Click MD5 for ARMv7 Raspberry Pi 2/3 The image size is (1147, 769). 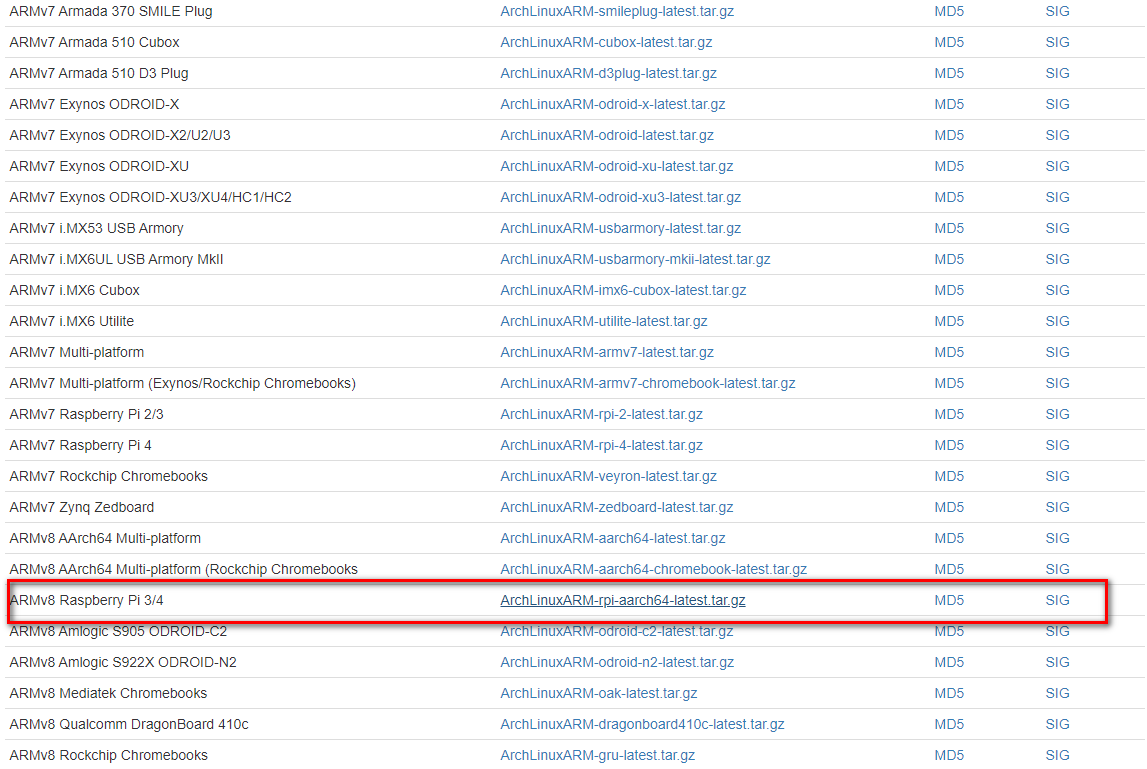[949, 414]
